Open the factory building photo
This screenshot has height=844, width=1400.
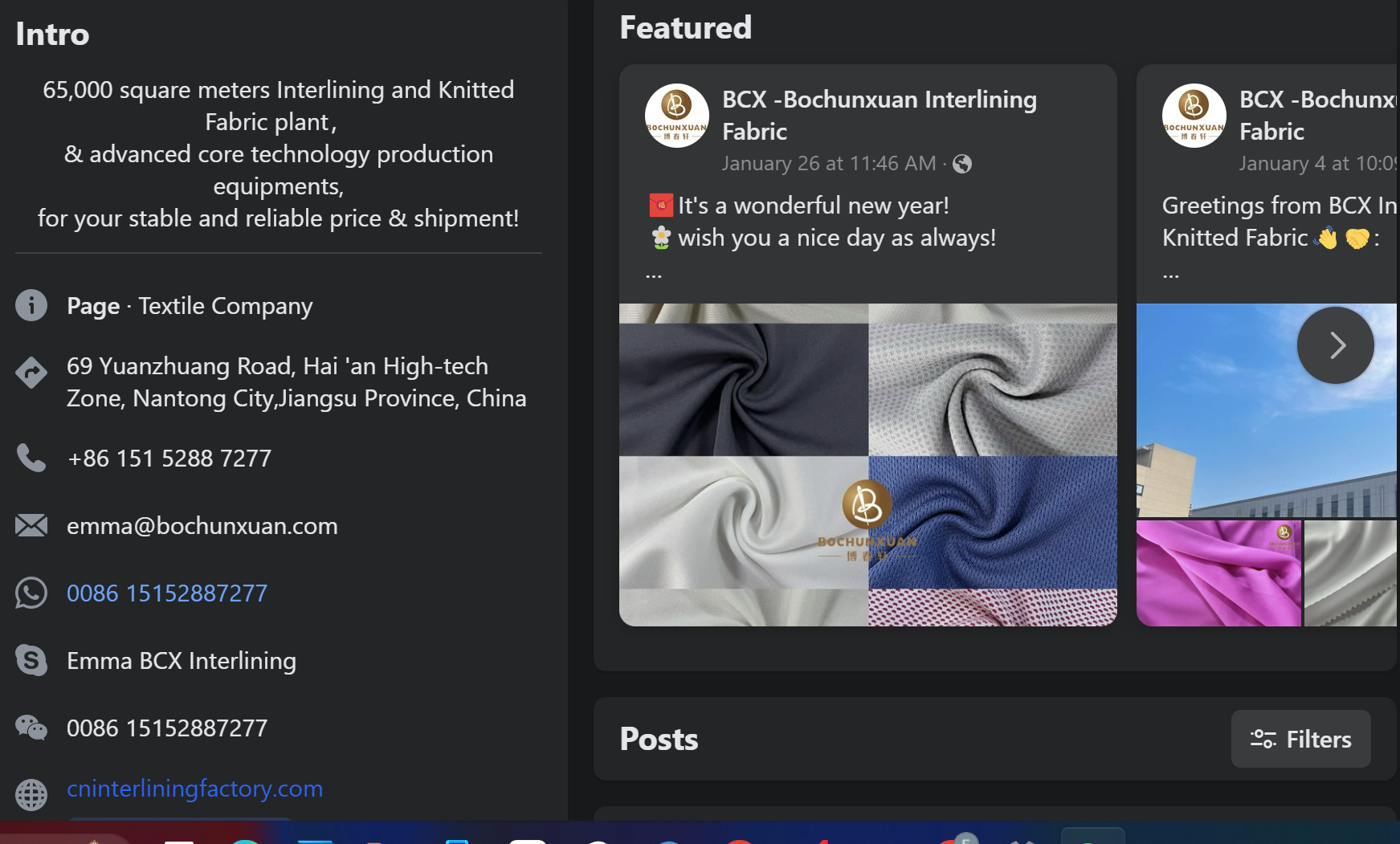click(1267, 410)
